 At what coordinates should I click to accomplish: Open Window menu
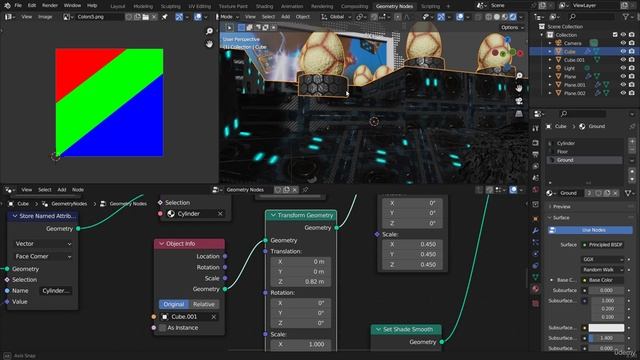[x=72, y=6]
